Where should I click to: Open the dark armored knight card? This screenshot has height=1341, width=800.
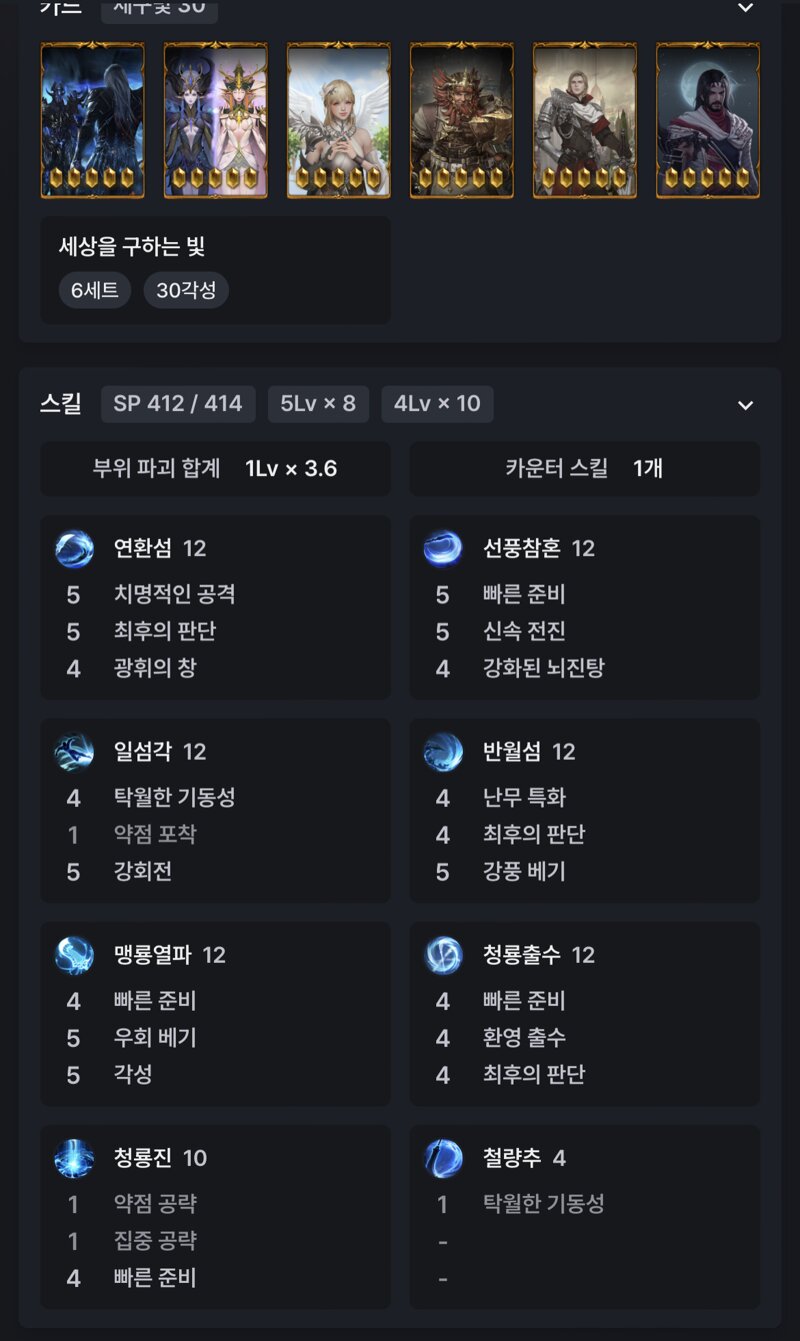coord(92,120)
